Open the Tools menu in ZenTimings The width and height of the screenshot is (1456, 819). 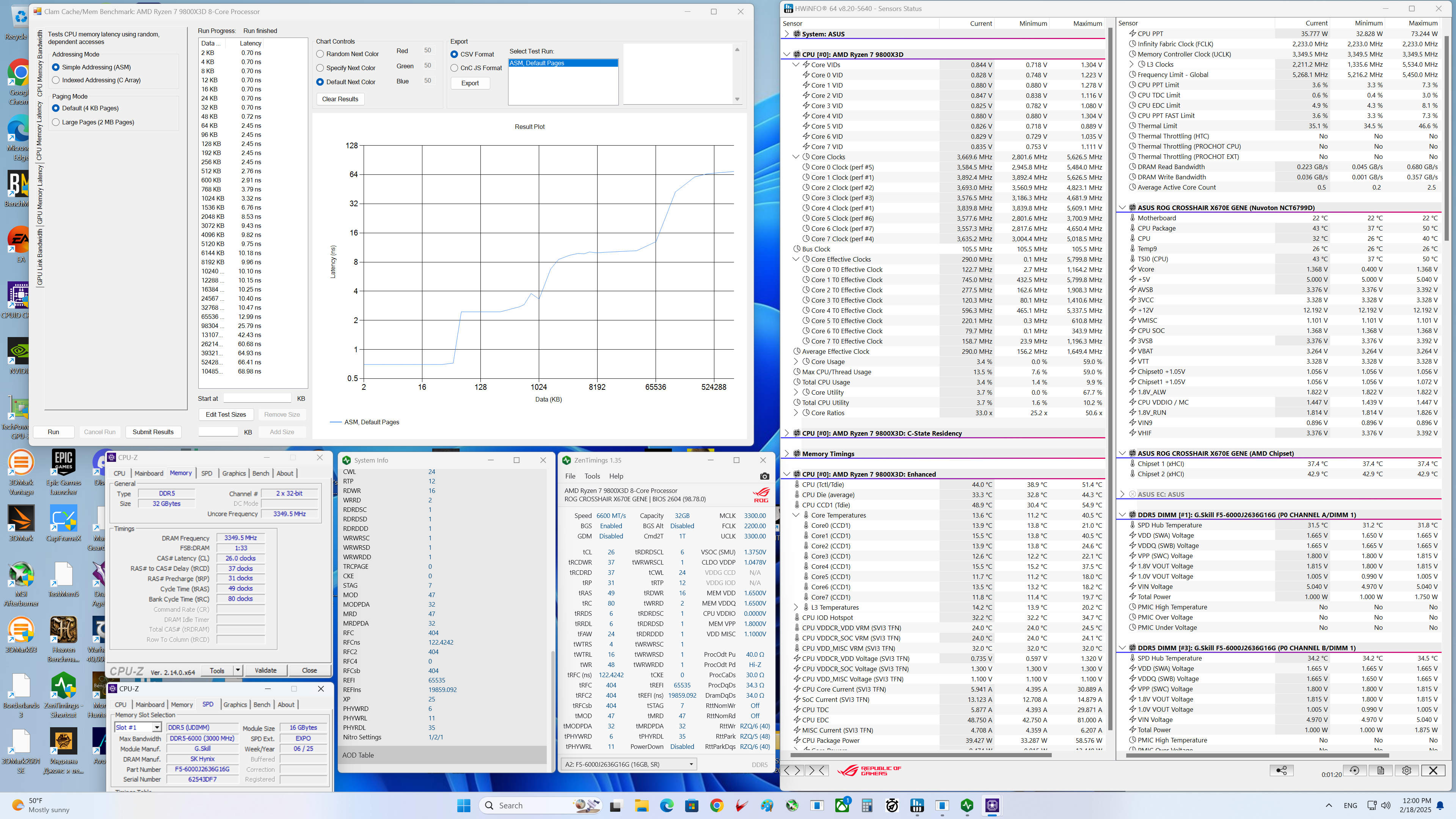592,476
